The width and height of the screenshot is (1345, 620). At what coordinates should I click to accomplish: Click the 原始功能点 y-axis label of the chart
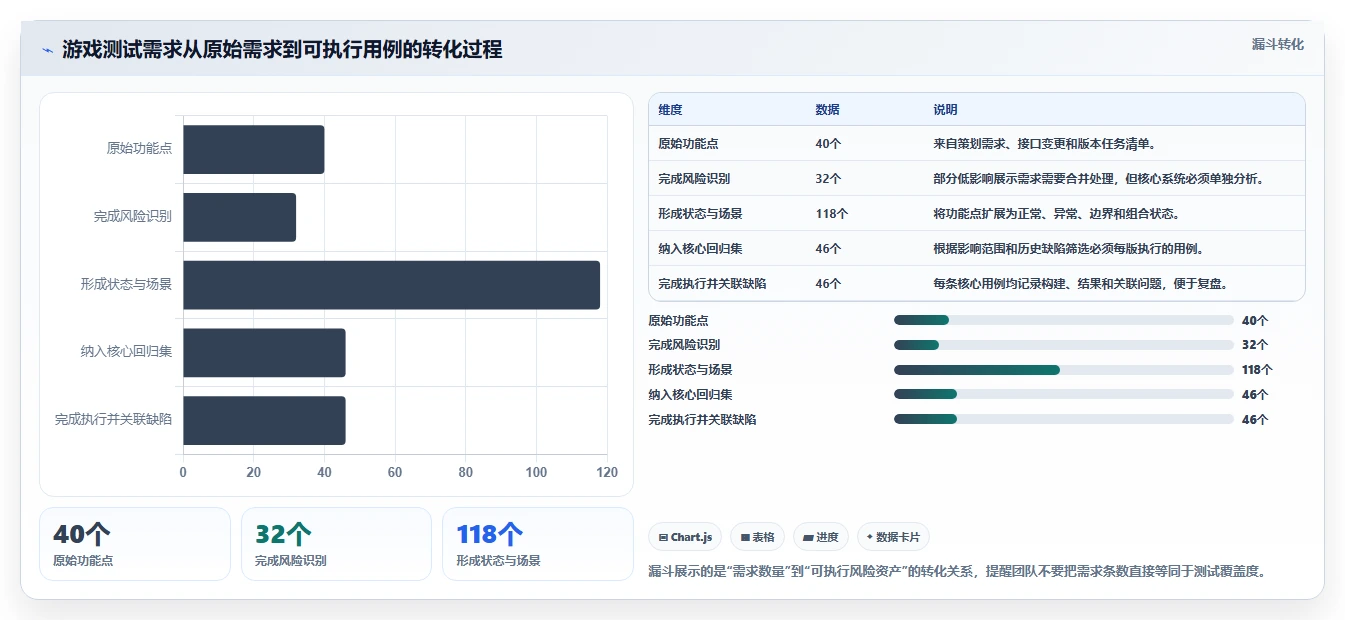(139, 149)
